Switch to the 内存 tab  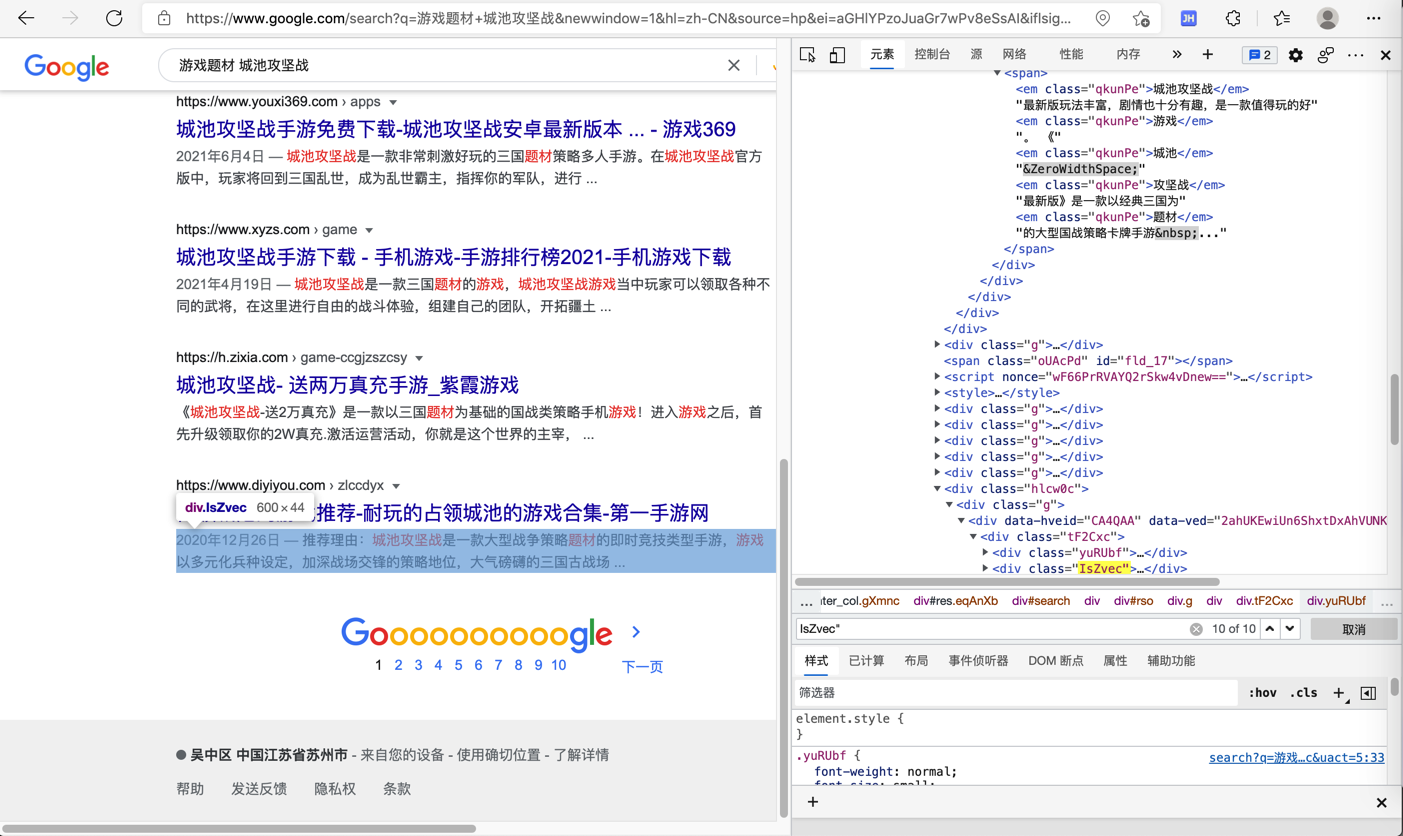pyautogui.click(x=1128, y=55)
